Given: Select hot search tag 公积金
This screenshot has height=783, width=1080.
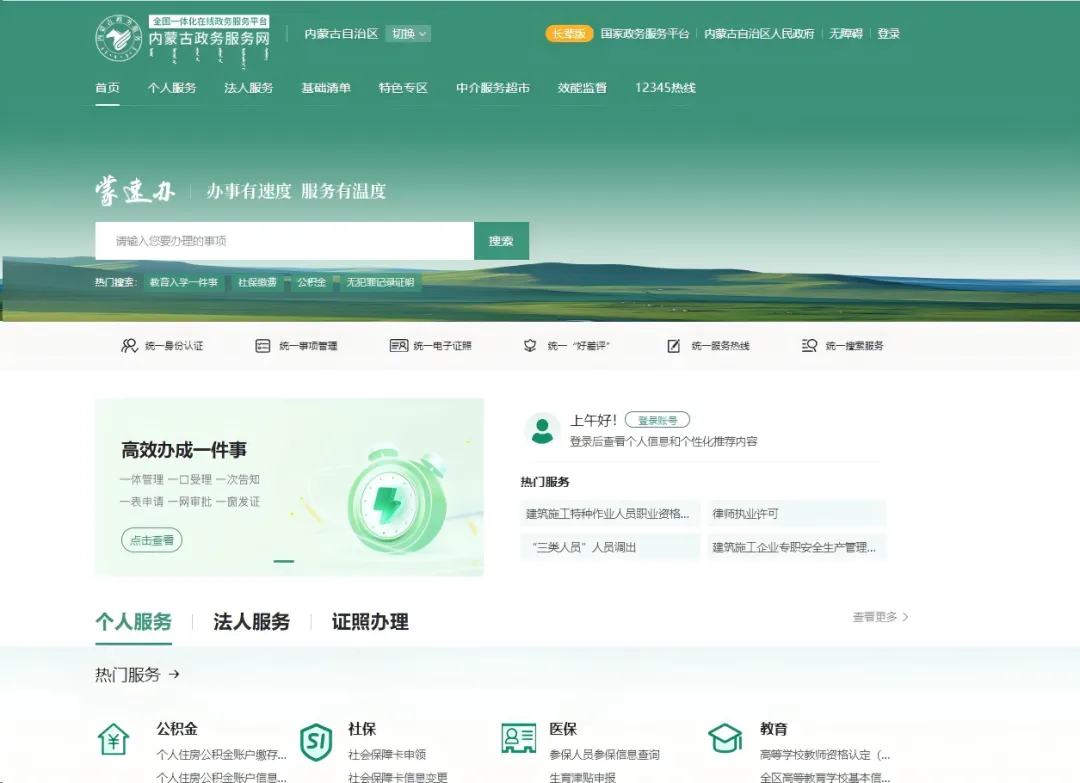Looking at the screenshot, I should (x=311, y=282).
